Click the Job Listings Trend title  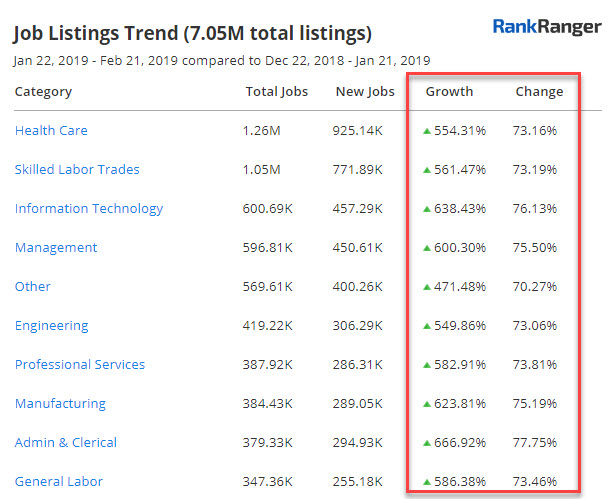[x=192, y=34]
